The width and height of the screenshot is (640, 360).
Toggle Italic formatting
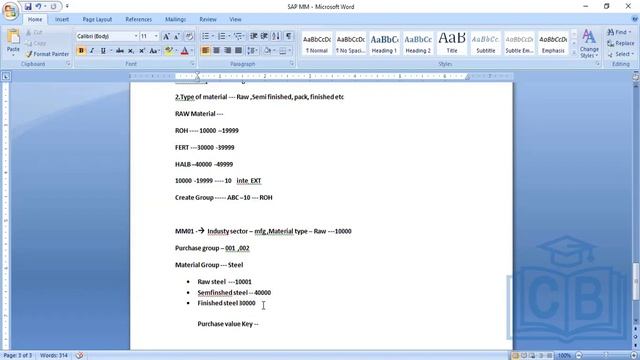click(92, 51)
